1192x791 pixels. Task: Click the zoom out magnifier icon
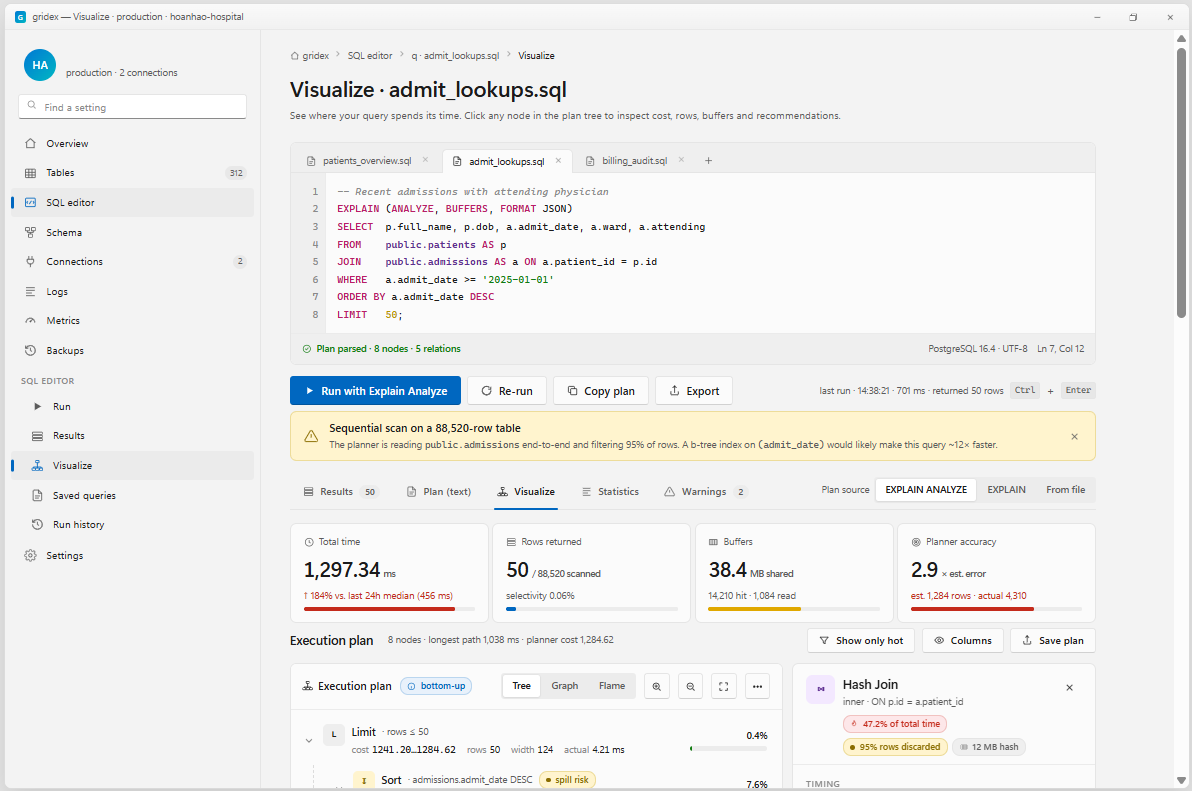(690, 686)
